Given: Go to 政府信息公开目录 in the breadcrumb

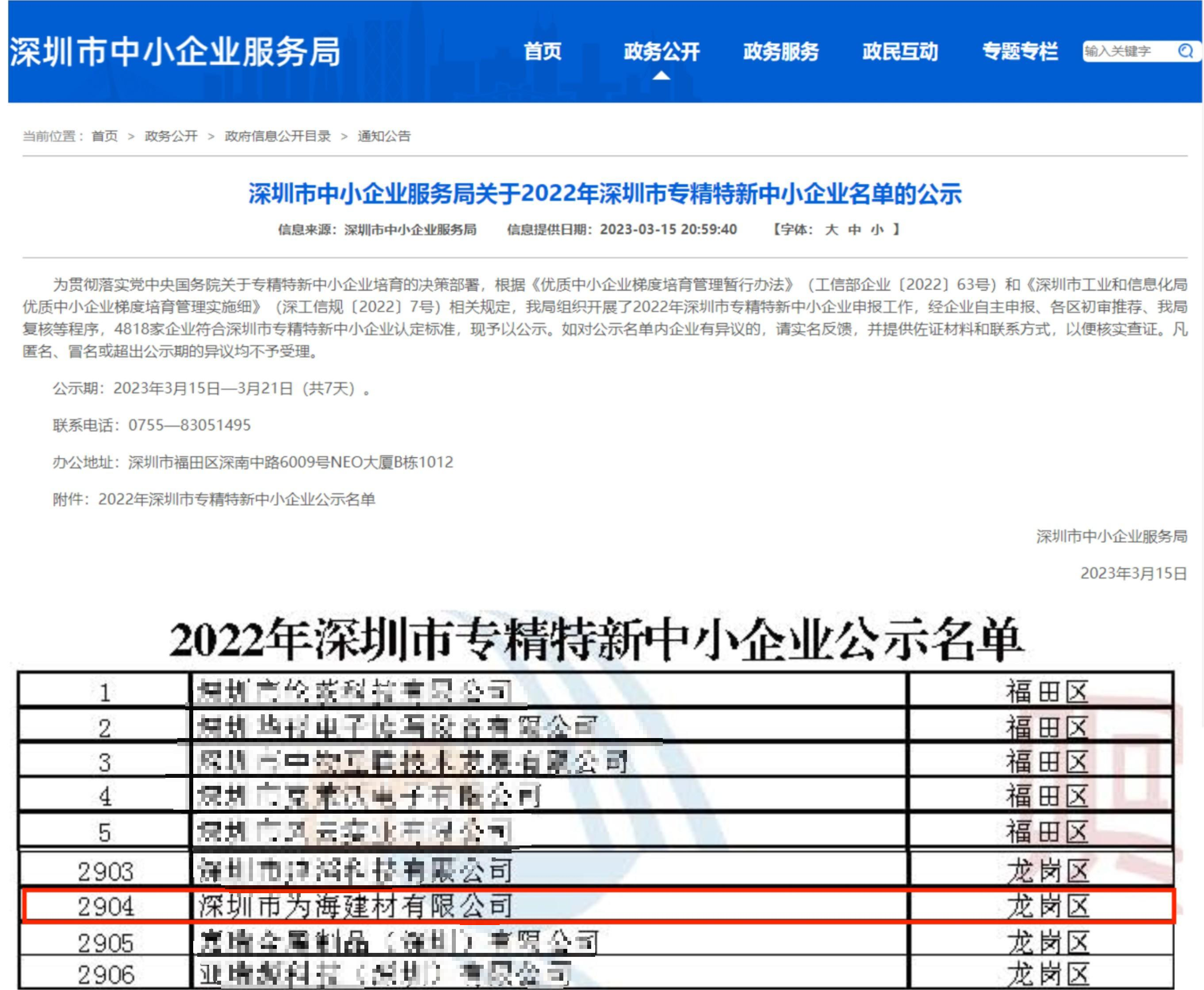Looking at the screenshot, I should pos(277,136).
